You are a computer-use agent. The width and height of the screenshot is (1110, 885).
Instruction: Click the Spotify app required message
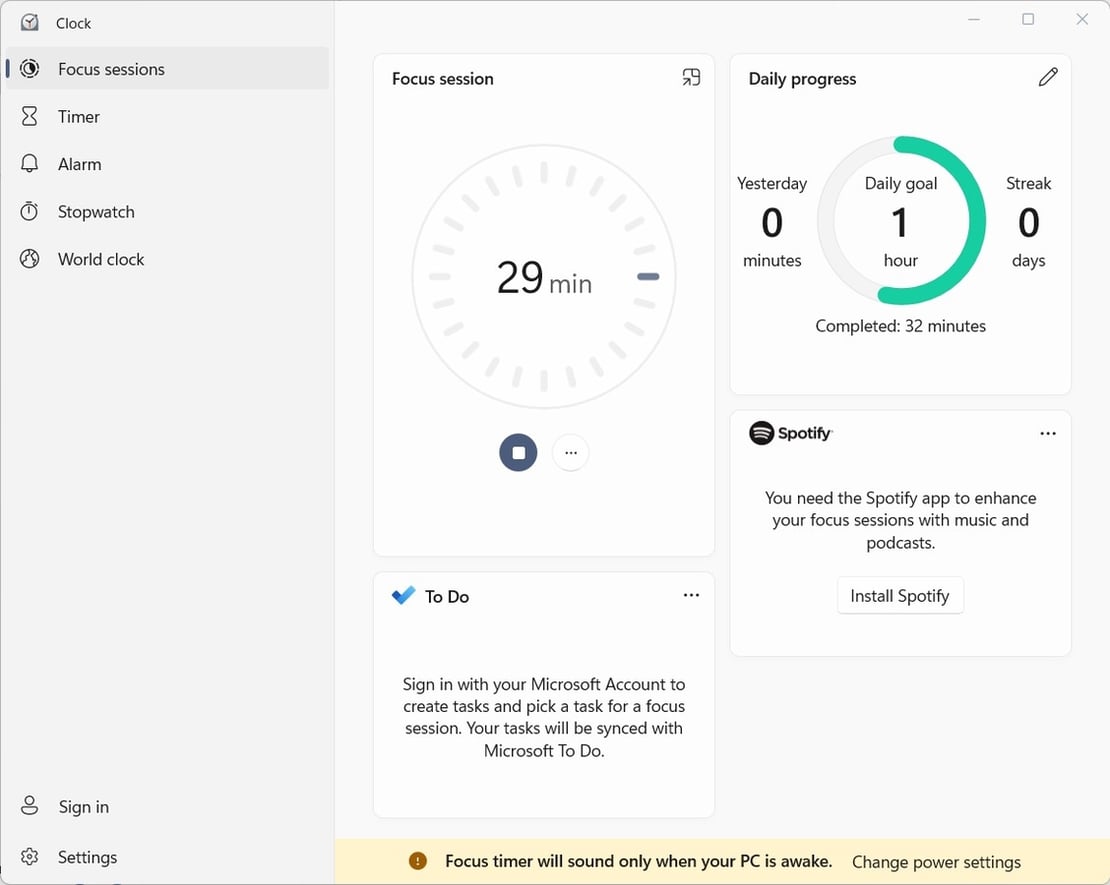900,520
